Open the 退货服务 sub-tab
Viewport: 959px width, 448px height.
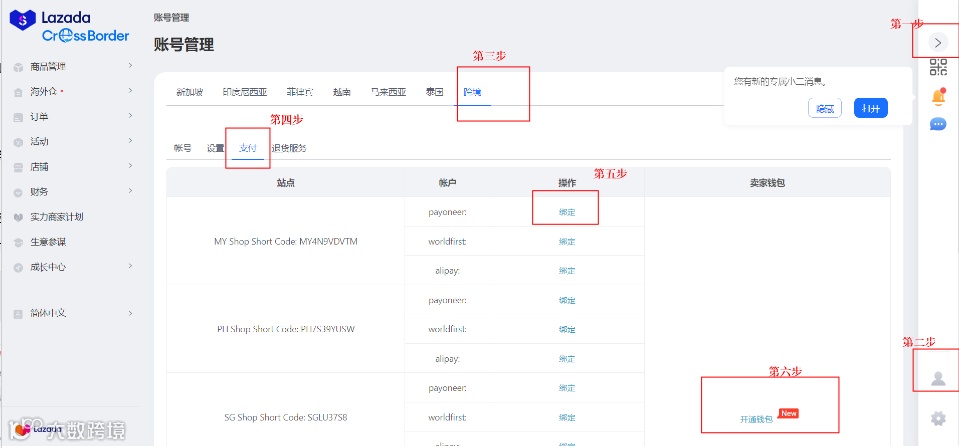coord(289,148)
